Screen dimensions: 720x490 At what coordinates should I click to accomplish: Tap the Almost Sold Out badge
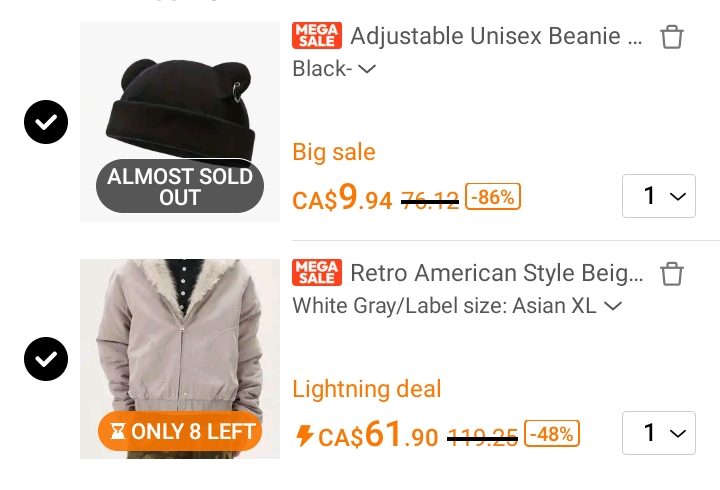coord(180,186)
